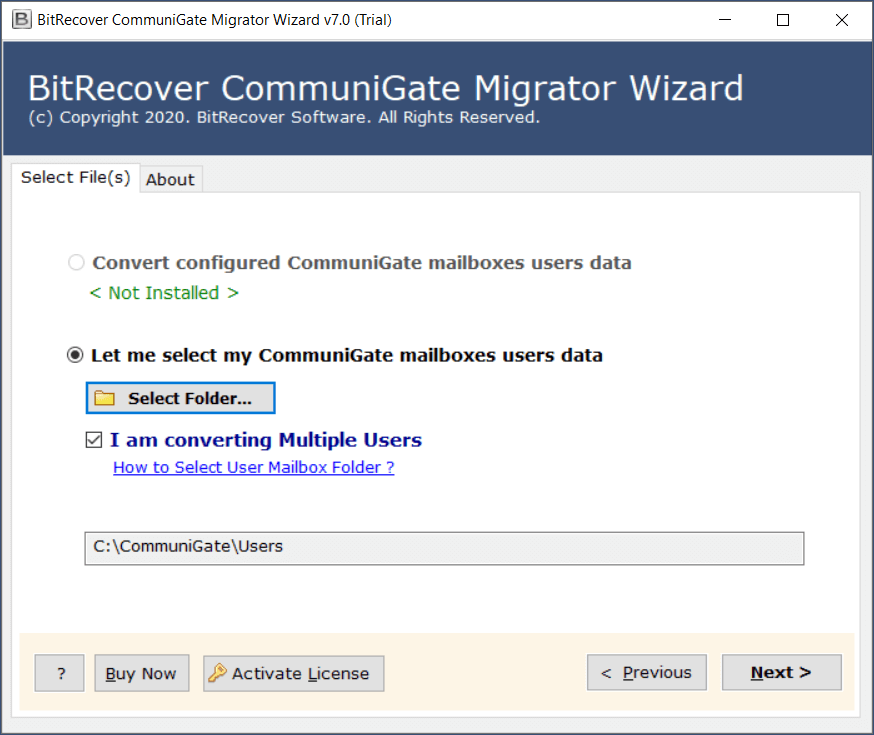Click the Buy Now button
The width and height of the screenshot is (874, 735).
click(x=141, y=673)
